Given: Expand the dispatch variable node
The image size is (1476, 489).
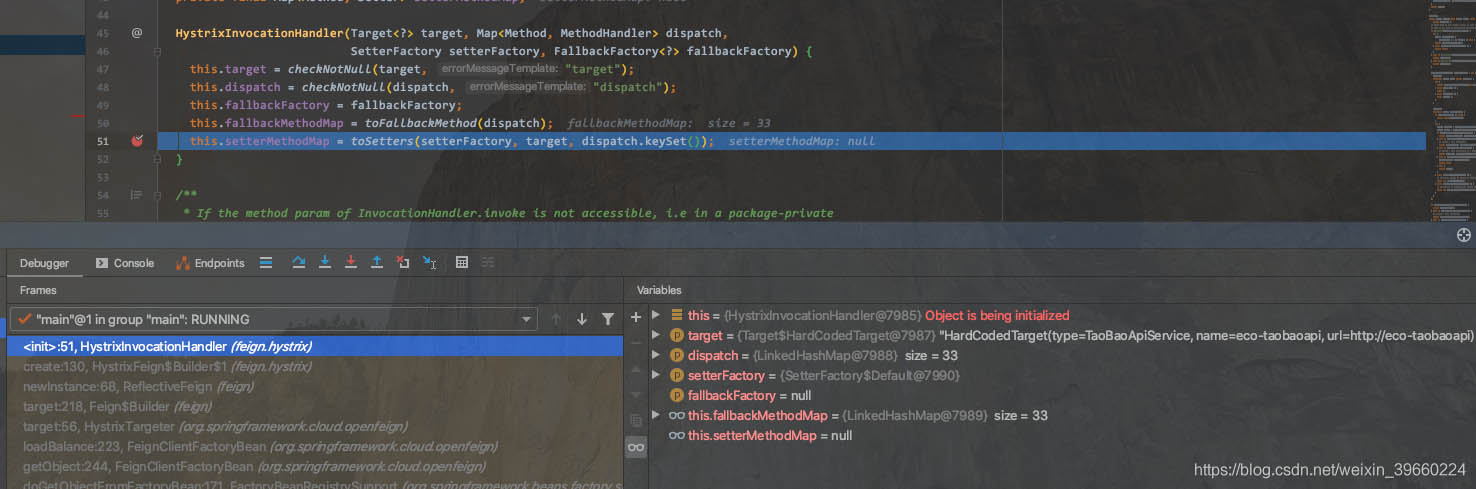Looking at the screenshot, I should (x=656, y=355).
